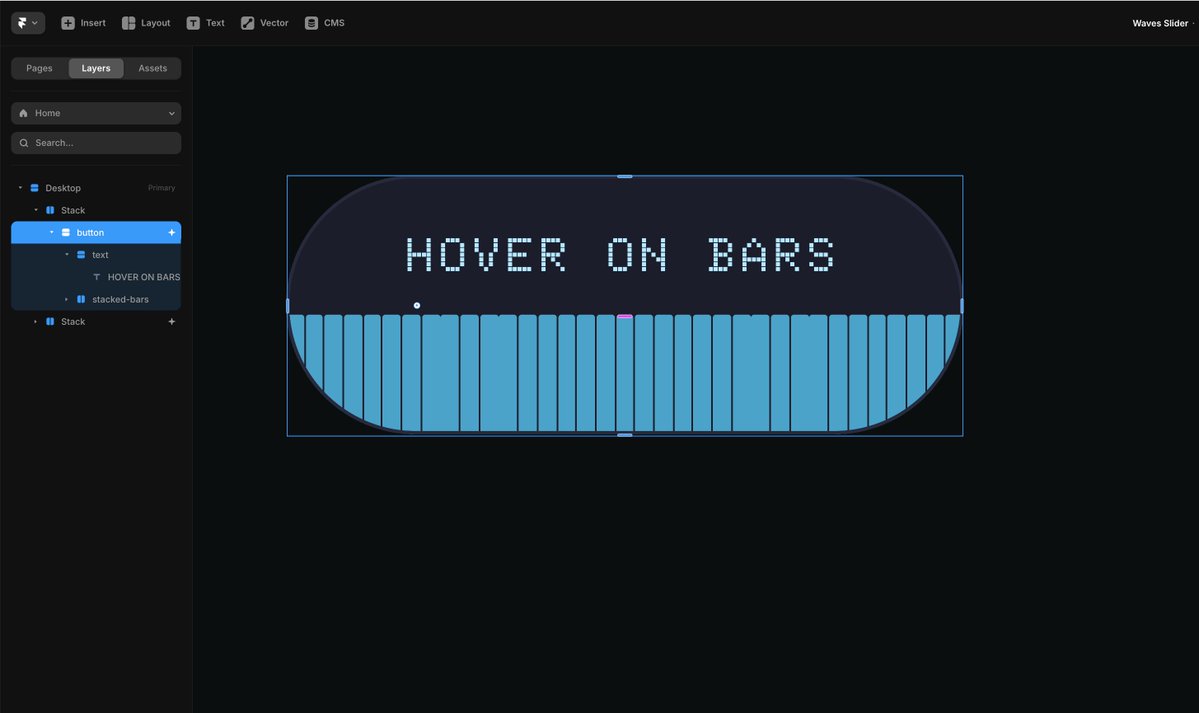
Task: Open the Home page dropdown
Action: (x=171, y=113)
